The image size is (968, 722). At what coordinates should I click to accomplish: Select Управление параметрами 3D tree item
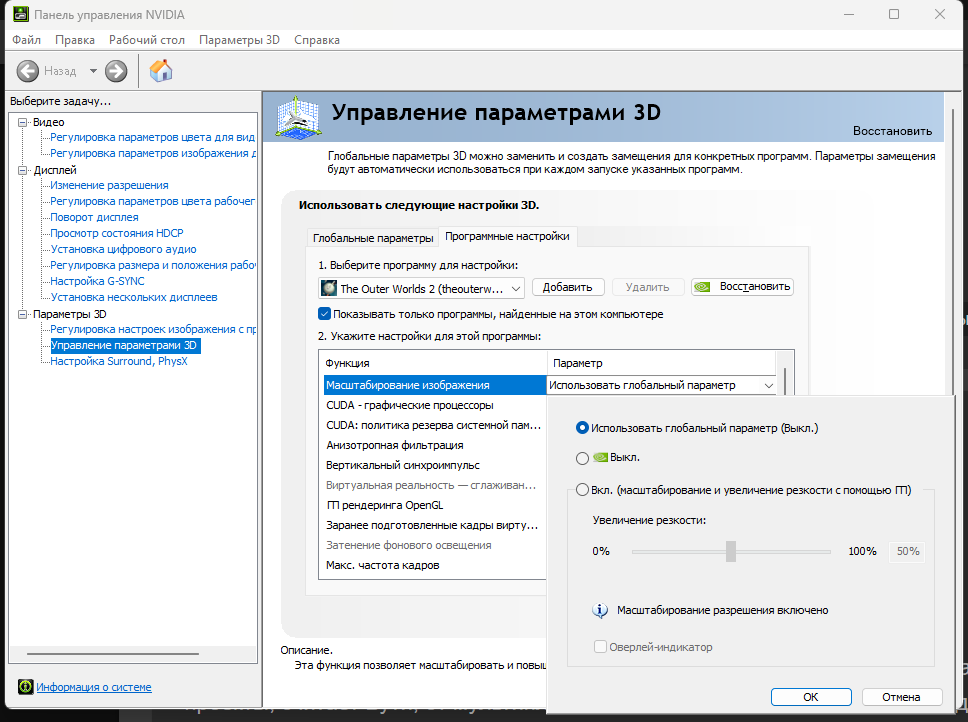[124, 346]
